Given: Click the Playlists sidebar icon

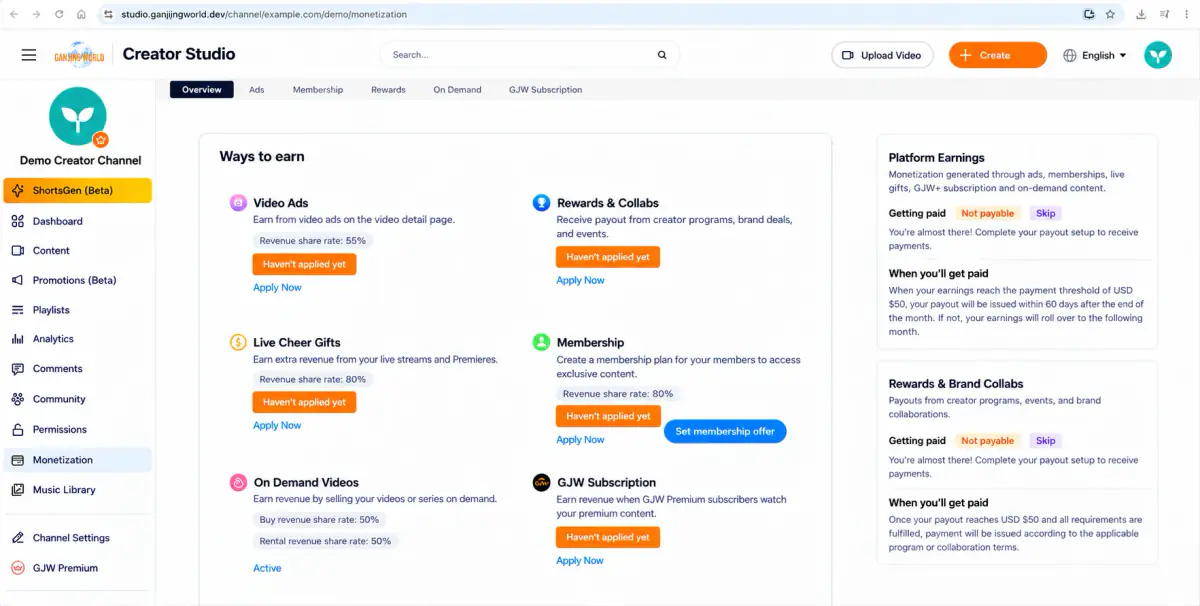Looking at the screenshot, I should coord(17,310).
